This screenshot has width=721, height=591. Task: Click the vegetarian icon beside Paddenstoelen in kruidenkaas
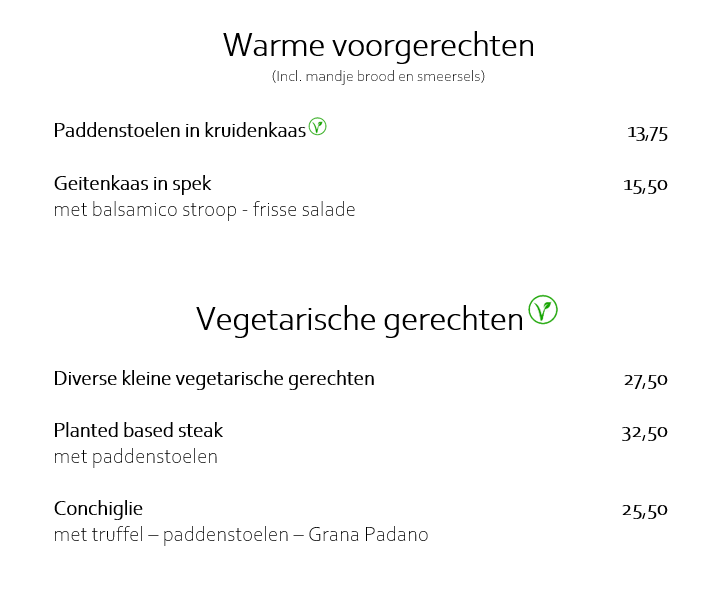(317, 127)
